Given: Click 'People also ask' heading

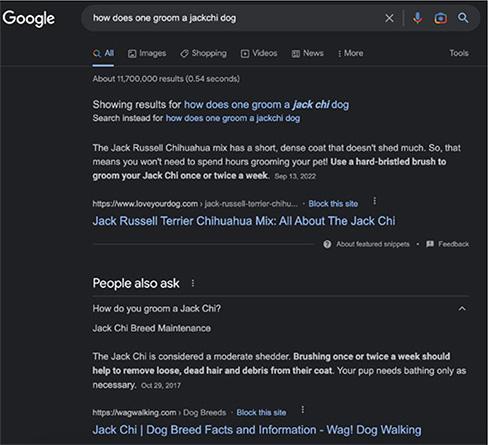Looking at the screenshot, I should [136, 283].
